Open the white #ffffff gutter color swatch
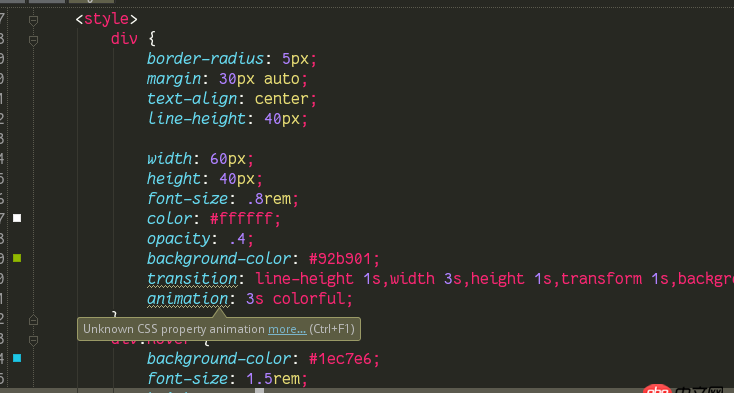The height and width of the screenshot is (393, 734). click(17, 218)
